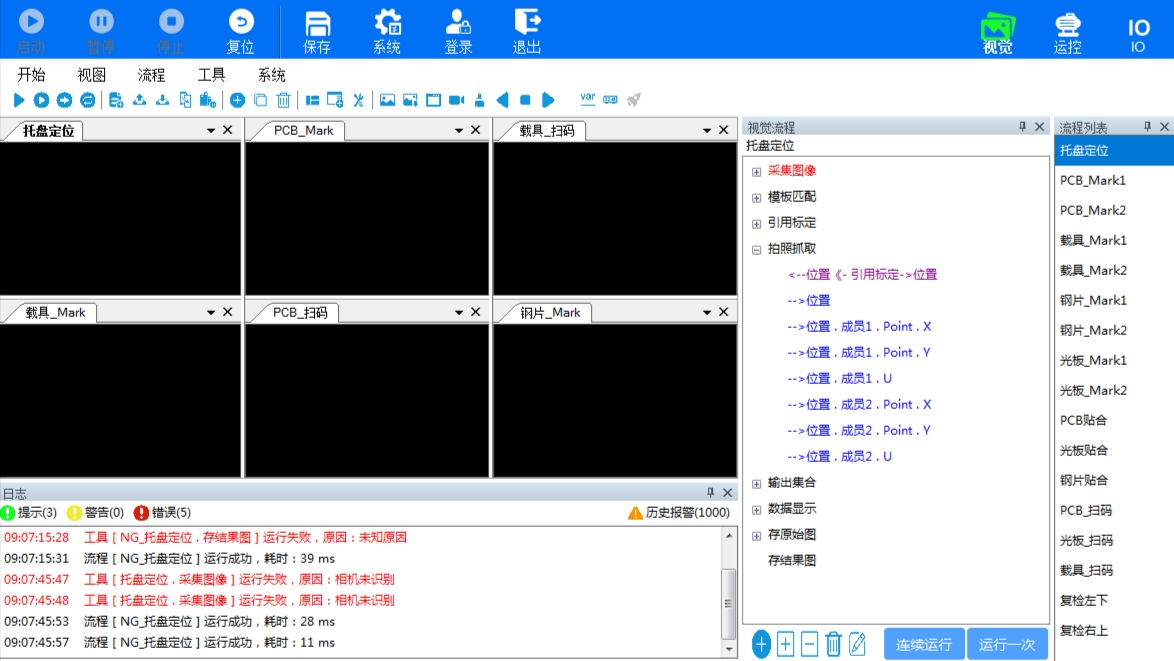Open dropdown arrow of 托盘定位 view
The image size is (1174, 661).
(211, 130)
